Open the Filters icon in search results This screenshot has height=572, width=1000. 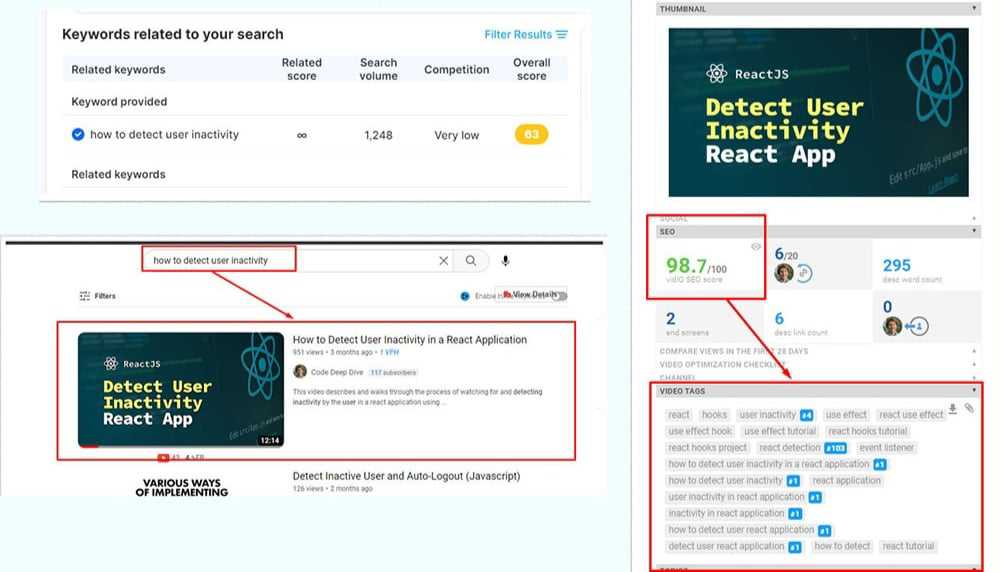[x=85, y=296]
